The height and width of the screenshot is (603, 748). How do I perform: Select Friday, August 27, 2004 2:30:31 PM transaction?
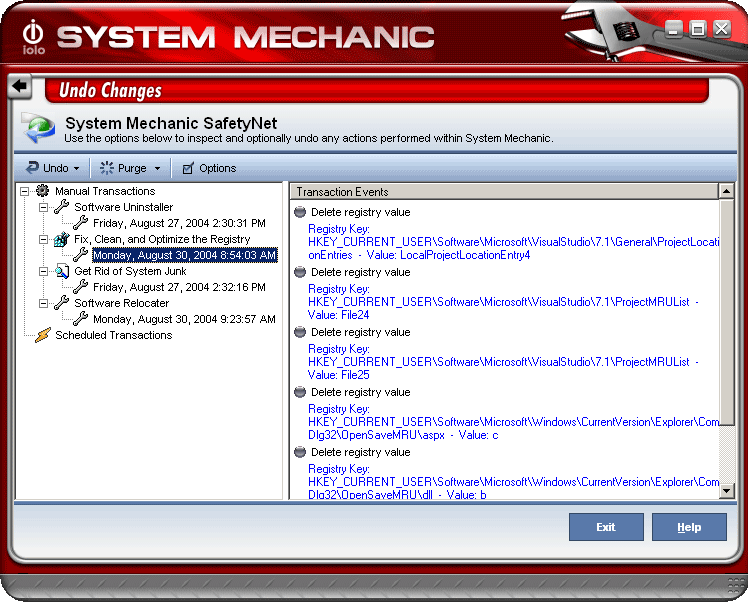(179, 223)
